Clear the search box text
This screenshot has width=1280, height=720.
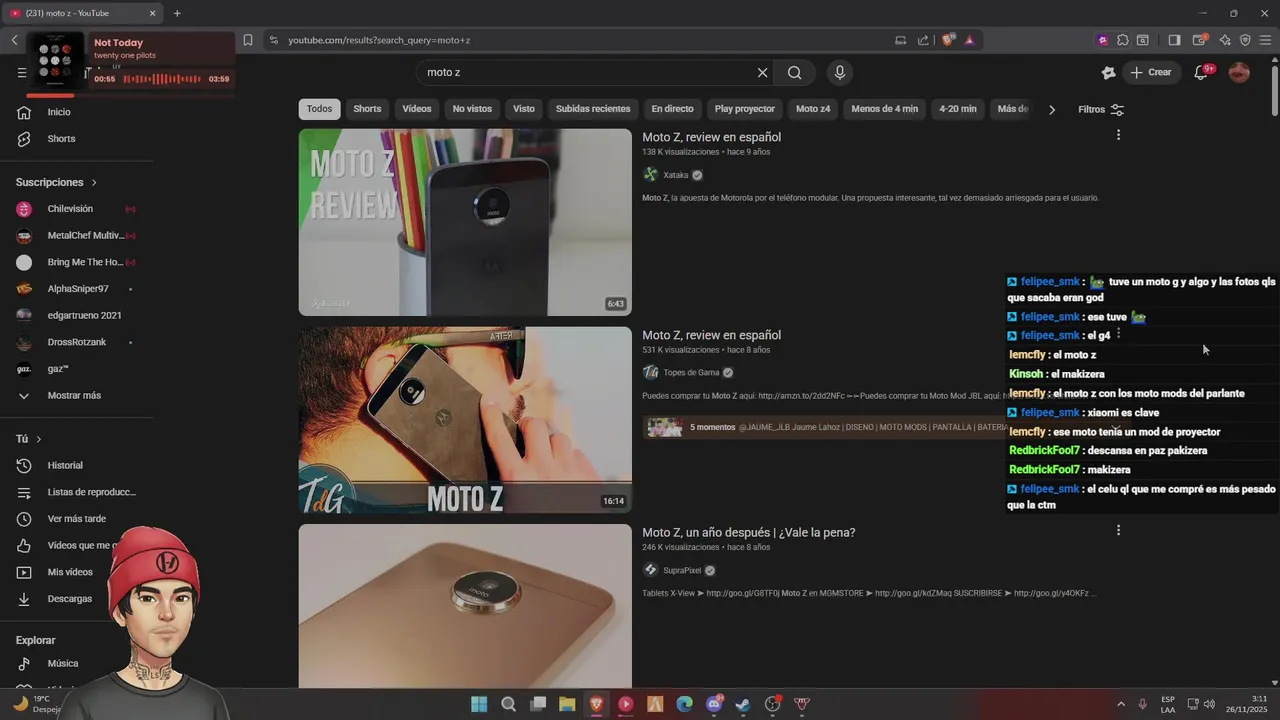[x=762, y=72]
